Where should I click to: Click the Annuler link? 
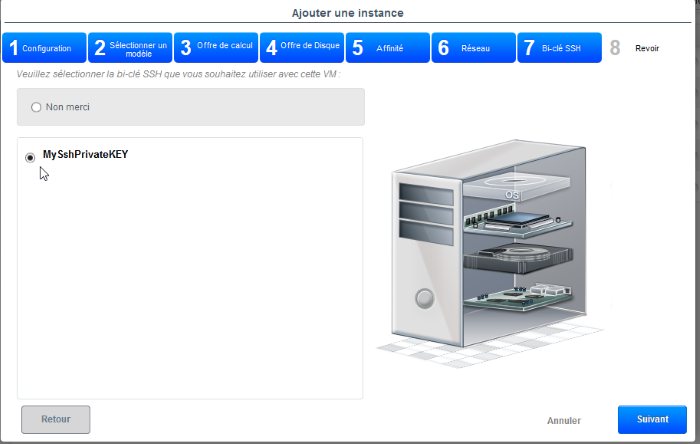[564, 421]
